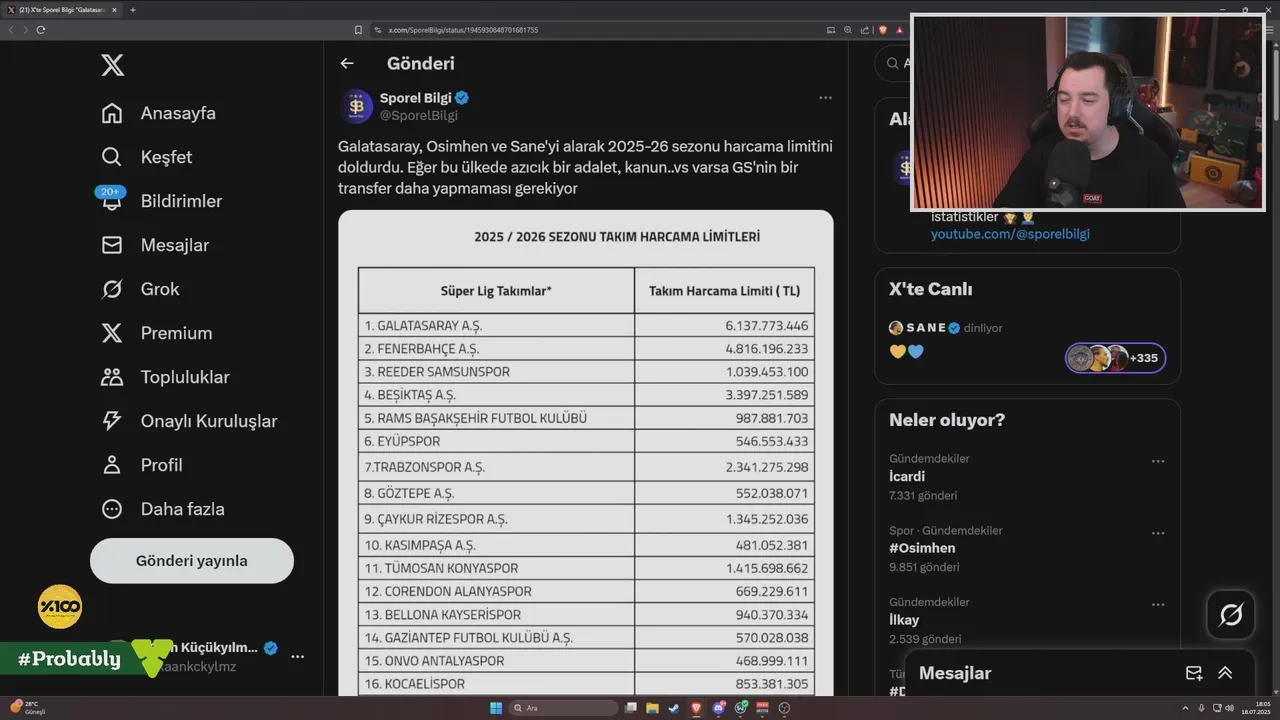Open Profil page
The width and height of the screenshot is (1280, 720).
pos(141,465)
